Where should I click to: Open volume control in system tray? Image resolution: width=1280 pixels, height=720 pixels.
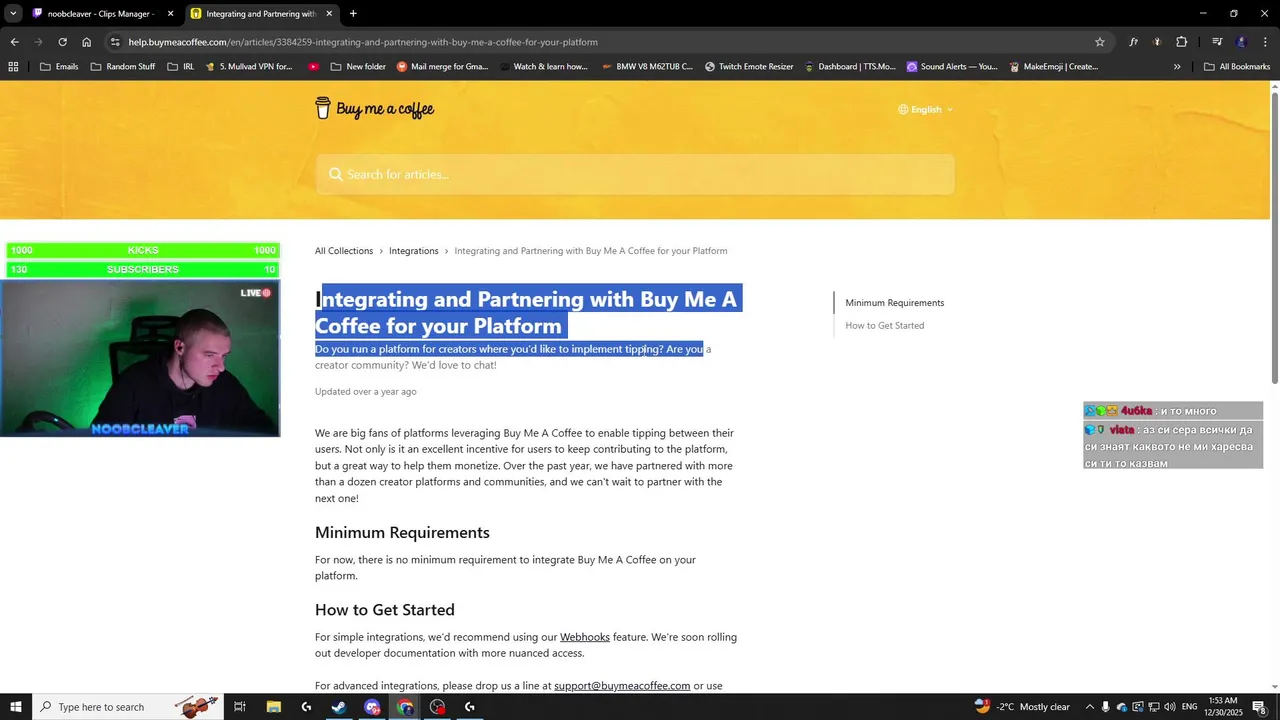tap(1171, 707)
